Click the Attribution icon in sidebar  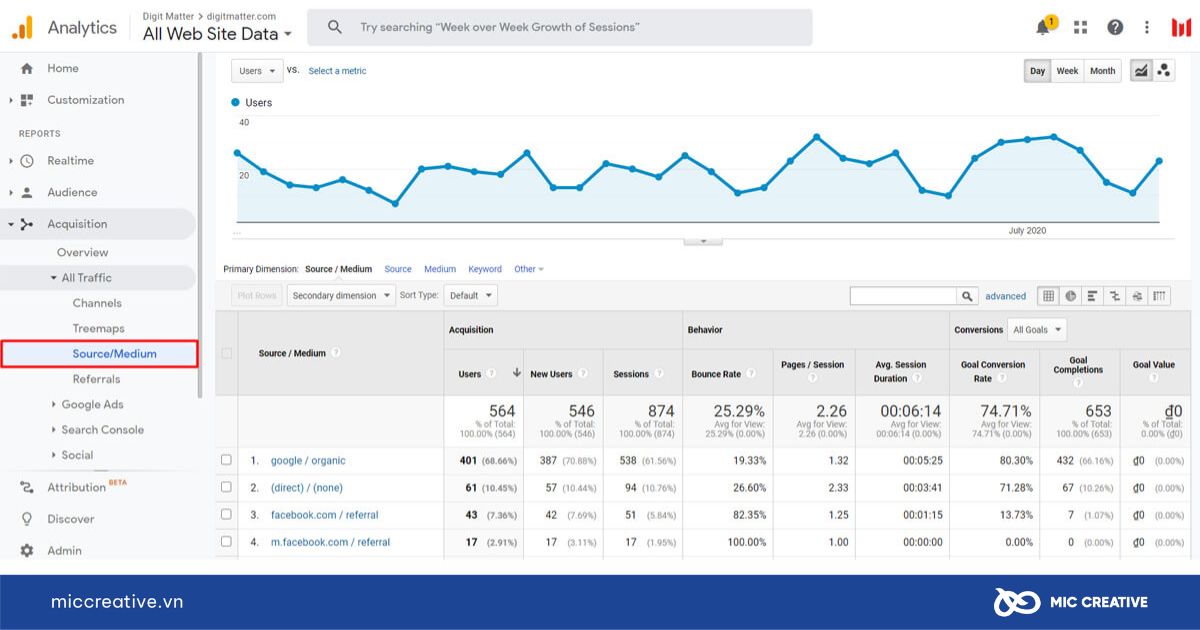pos(27,487)
